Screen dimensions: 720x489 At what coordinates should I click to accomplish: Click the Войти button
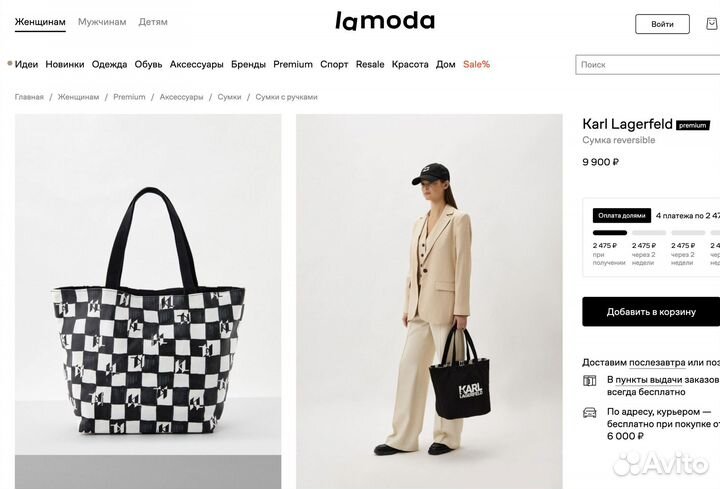[x=662, y=24]
